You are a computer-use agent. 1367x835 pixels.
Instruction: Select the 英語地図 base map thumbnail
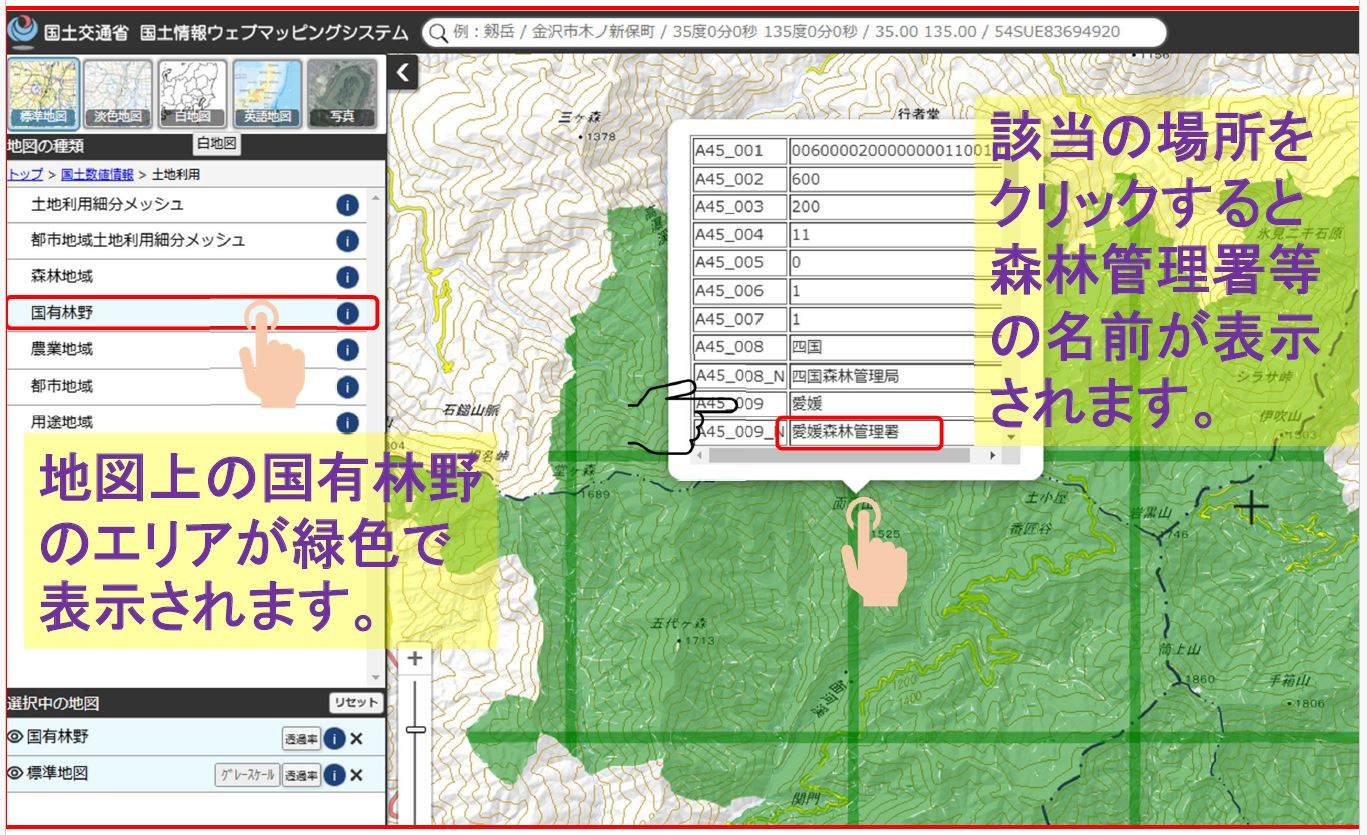click(267, 93)
